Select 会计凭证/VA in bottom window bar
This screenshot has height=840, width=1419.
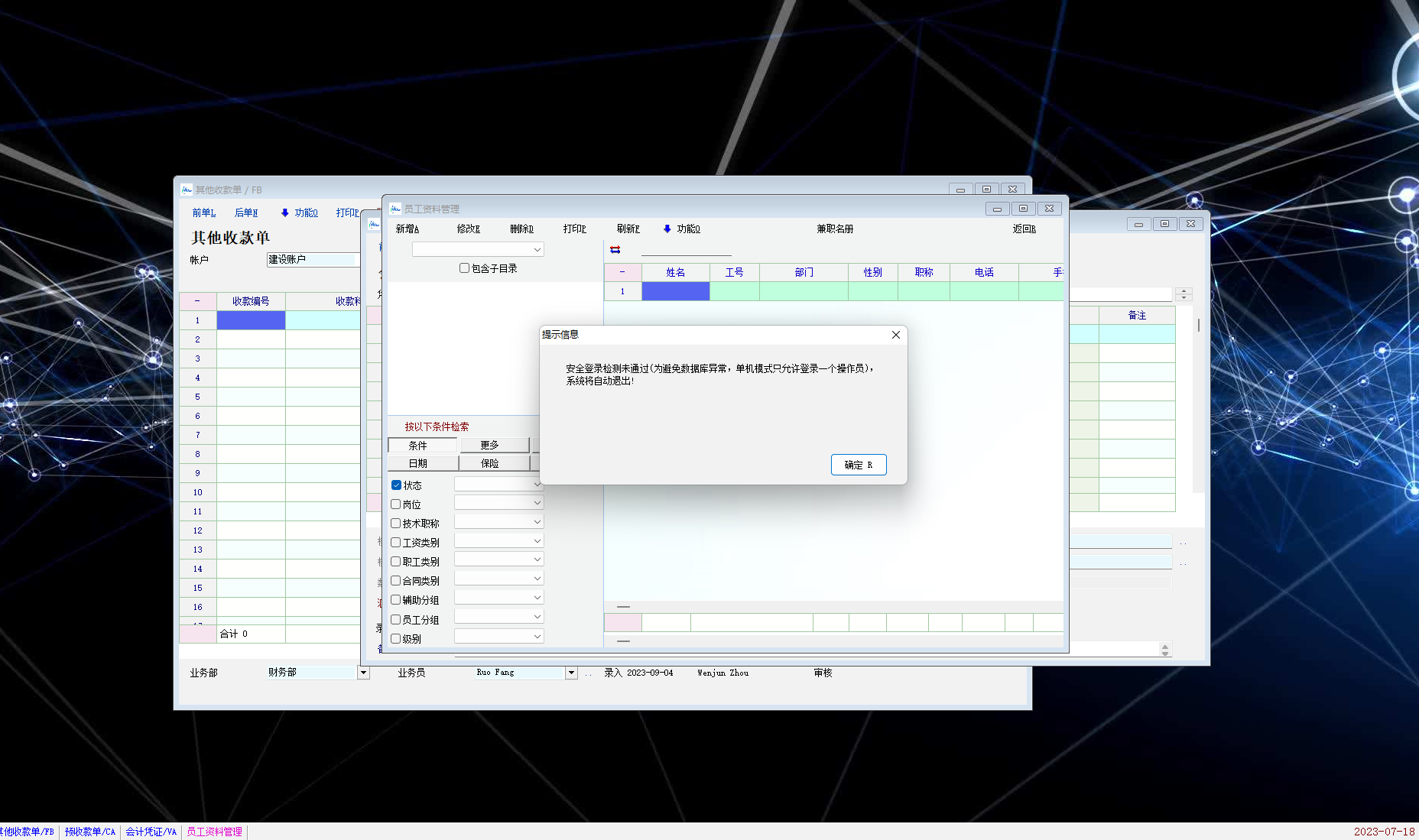click(151, 832)
